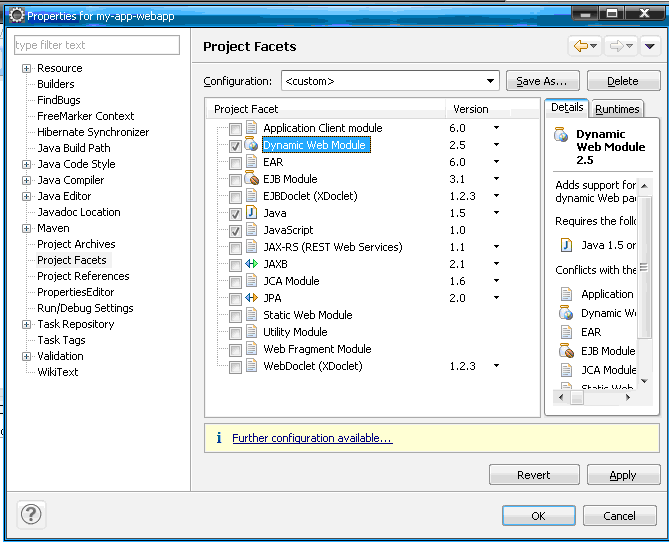669x542 pixels.
Task: Click the Java facet icon in list
Action: pyautogui.click(x=251, y=212)
